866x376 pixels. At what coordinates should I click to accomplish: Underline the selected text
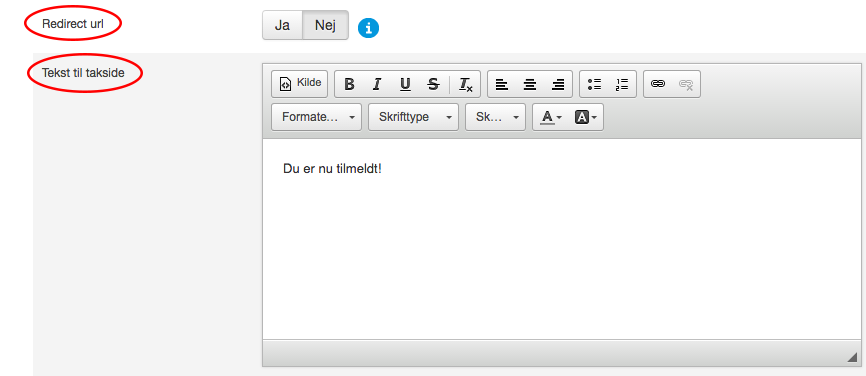click(x=405, y=84)
